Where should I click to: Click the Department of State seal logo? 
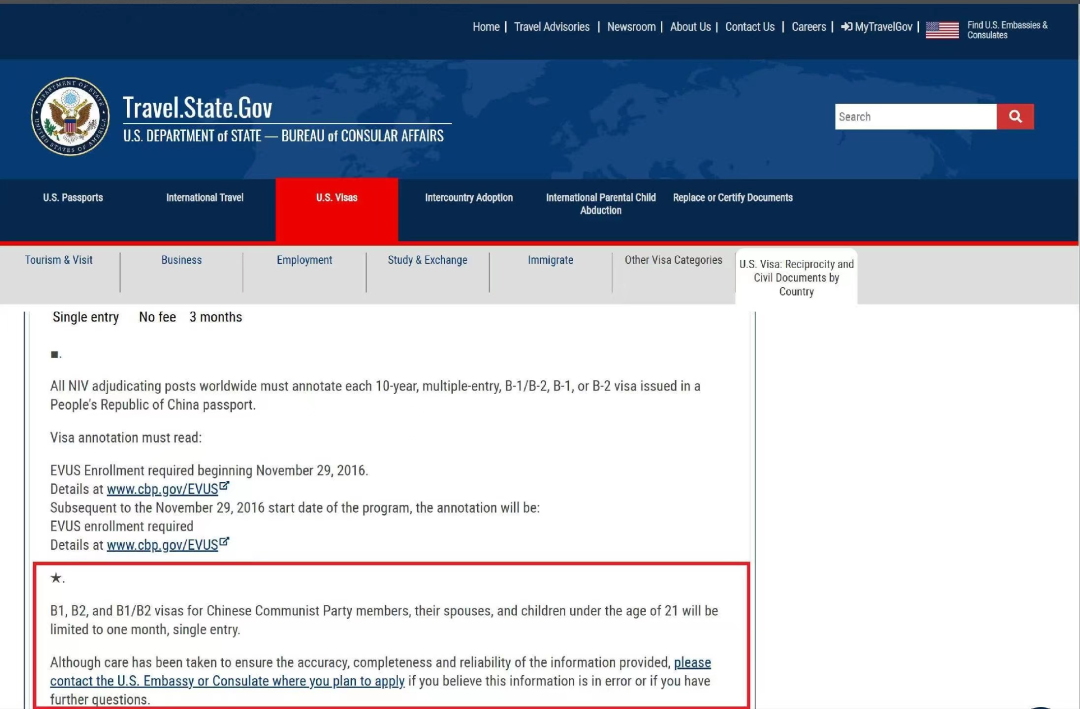70,117
